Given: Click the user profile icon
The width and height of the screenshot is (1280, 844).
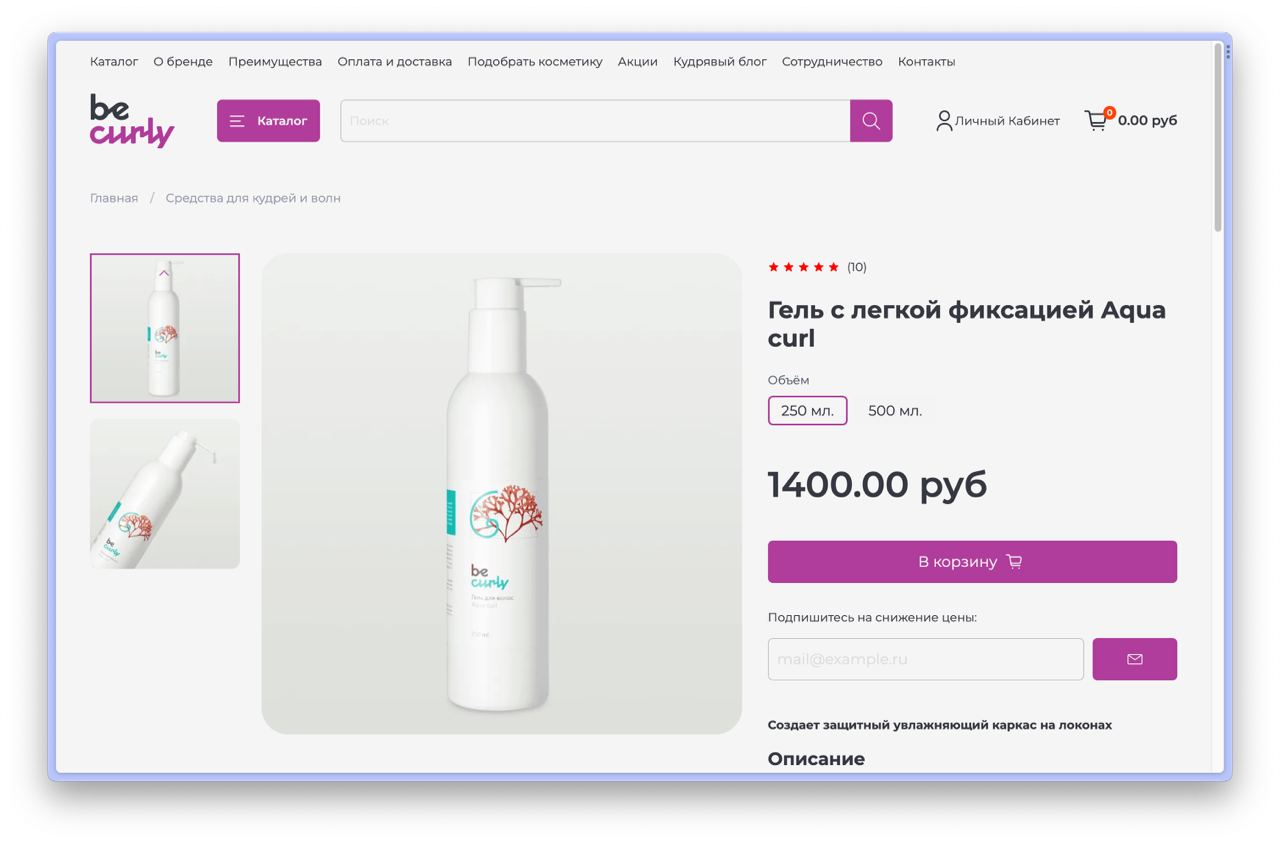Looking at the screenshot, I should (x=944, y=121).
